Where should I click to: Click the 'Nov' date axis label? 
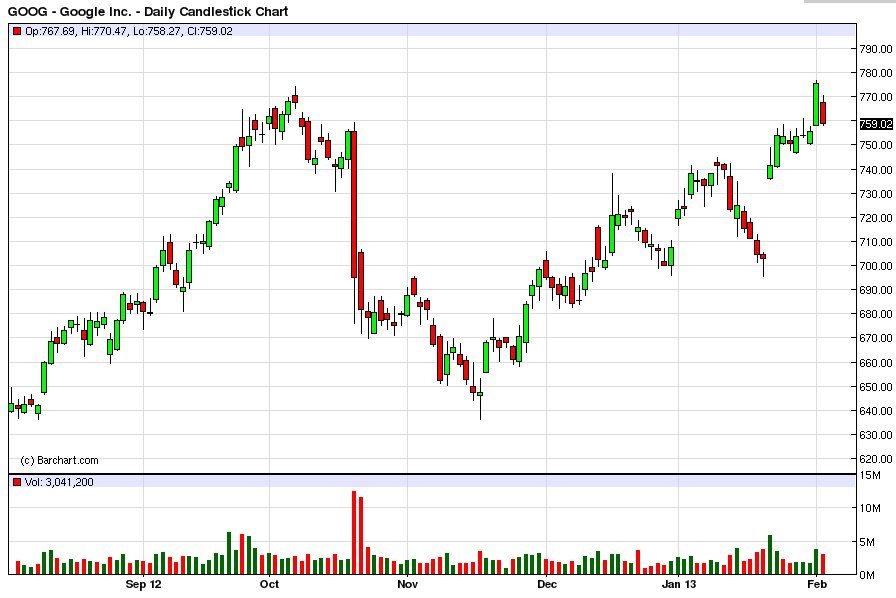point(407,584)
